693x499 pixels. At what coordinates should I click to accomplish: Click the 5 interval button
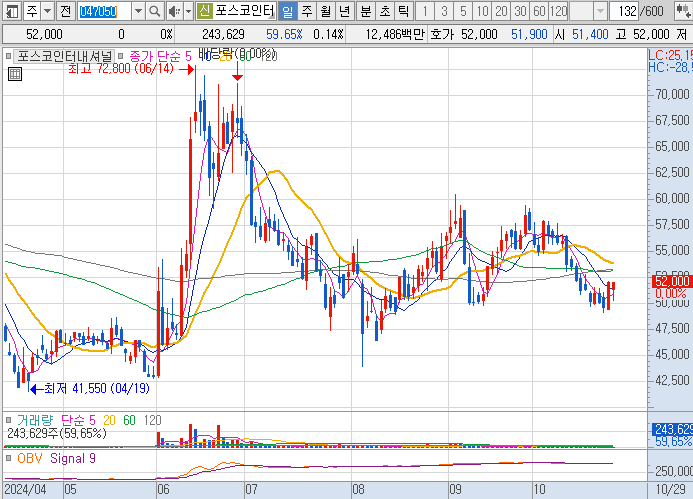pyautogui.click(x=463, y=11)
